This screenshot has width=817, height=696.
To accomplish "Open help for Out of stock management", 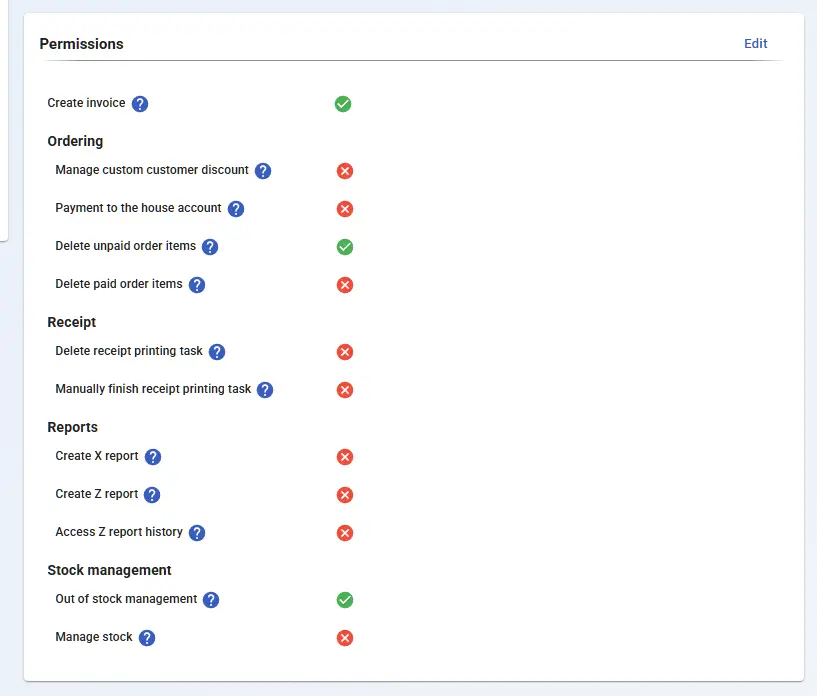I will [x=211, y=600].
